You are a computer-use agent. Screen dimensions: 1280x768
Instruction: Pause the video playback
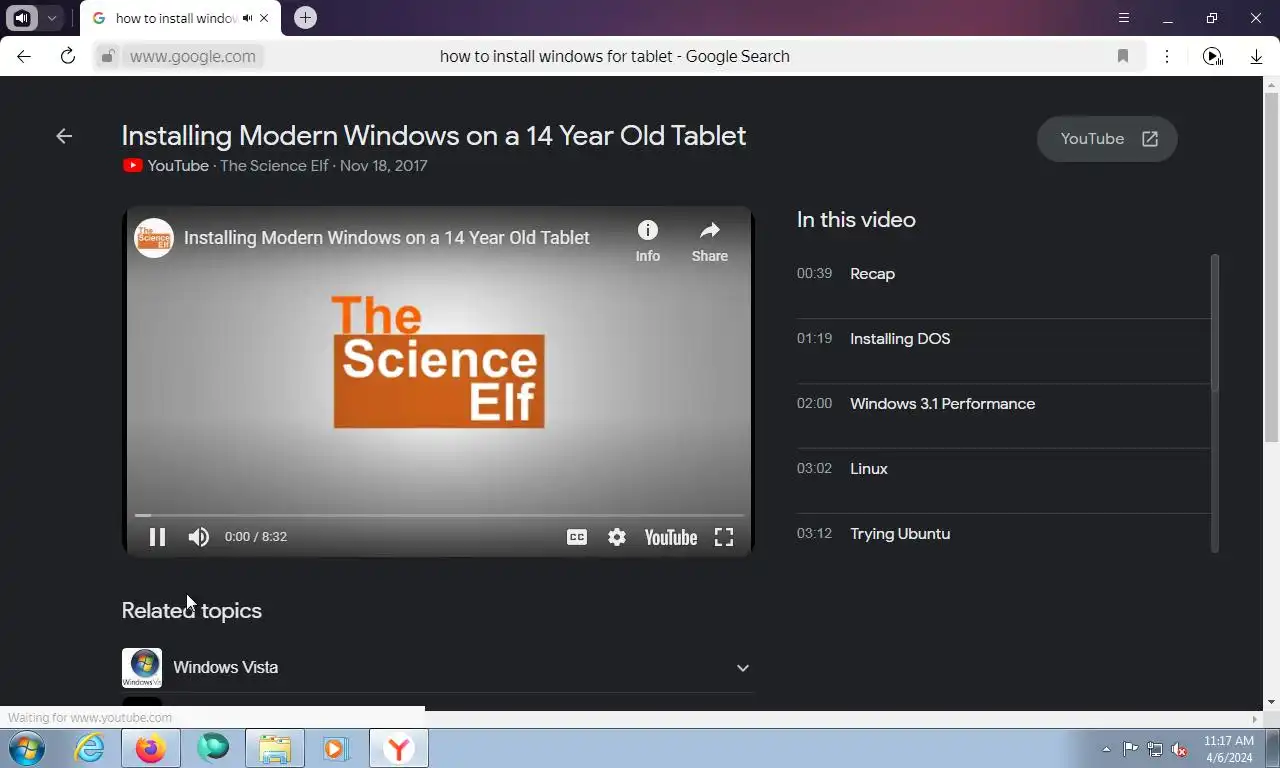pos(157,537)
